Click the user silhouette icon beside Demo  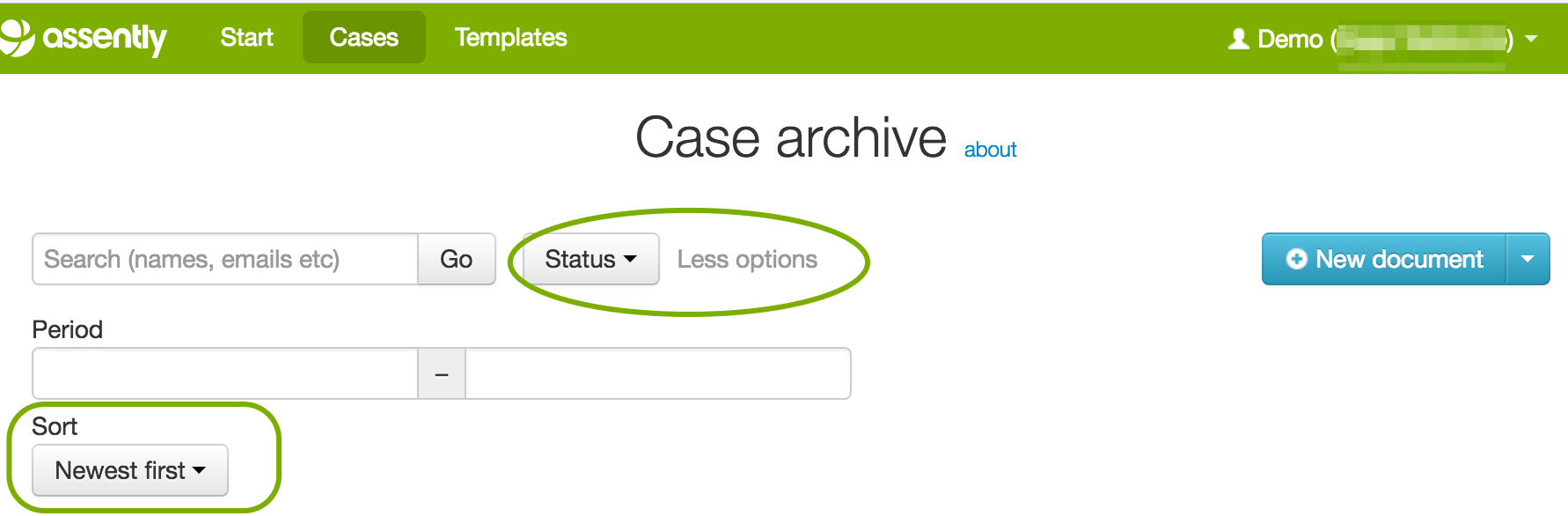(x=1238, y=39)
